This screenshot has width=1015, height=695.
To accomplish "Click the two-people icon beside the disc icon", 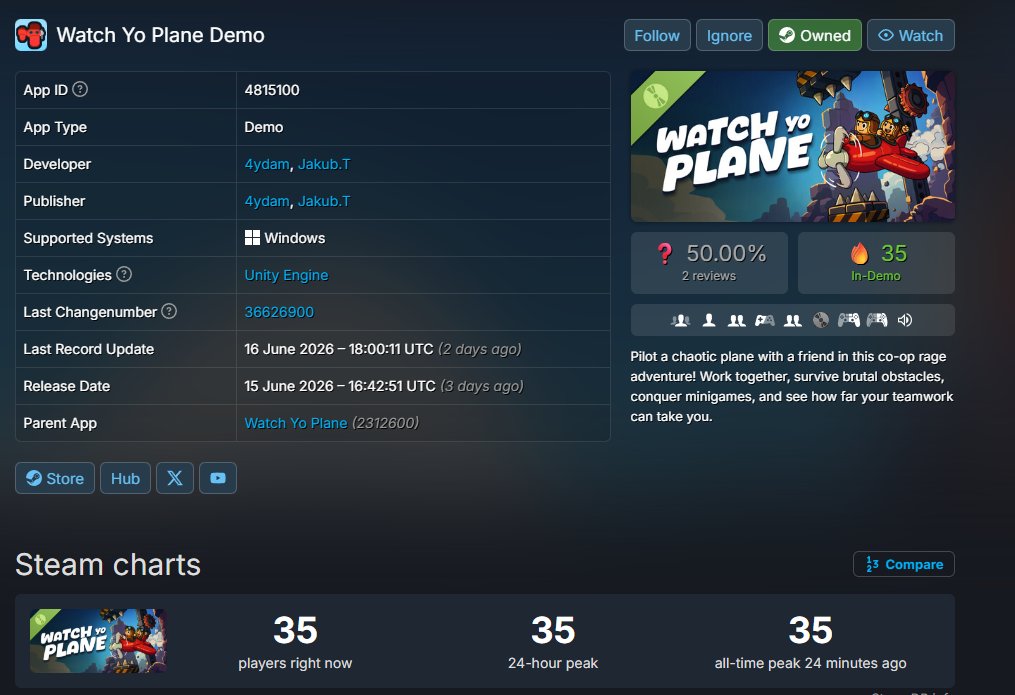I will click(792, 320).
